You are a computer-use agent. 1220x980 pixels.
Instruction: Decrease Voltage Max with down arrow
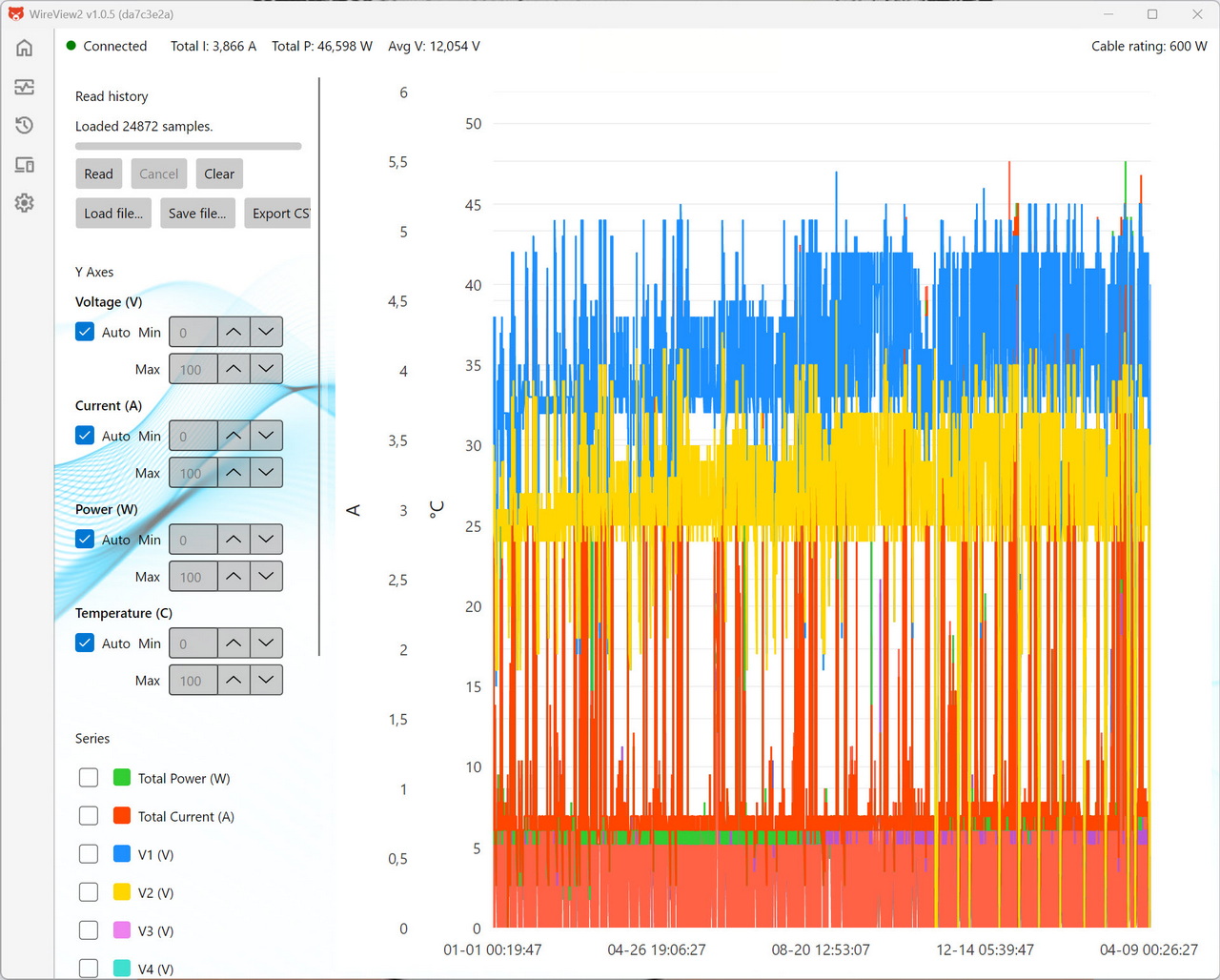pos(266,369)
